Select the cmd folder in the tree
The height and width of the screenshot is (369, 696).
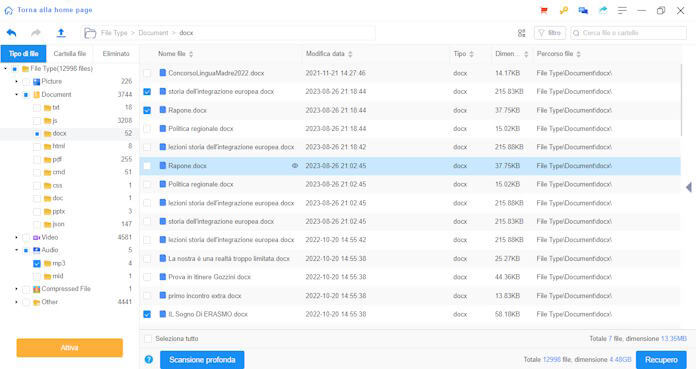pyautogui.click(x=54, y=172)
